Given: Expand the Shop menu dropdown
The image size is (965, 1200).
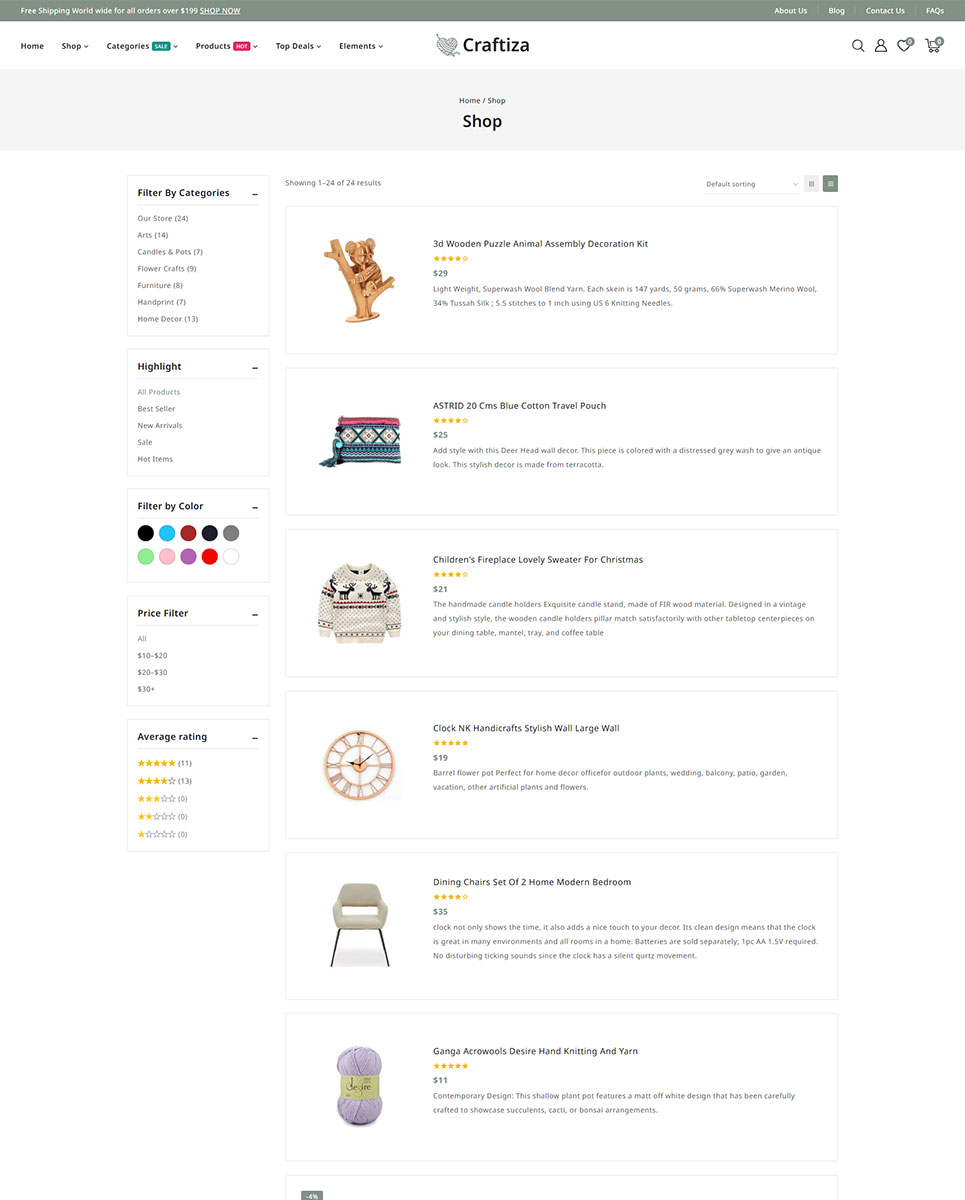Looking at the screenshot, I should pyautogui.click(x=75, y=46).
